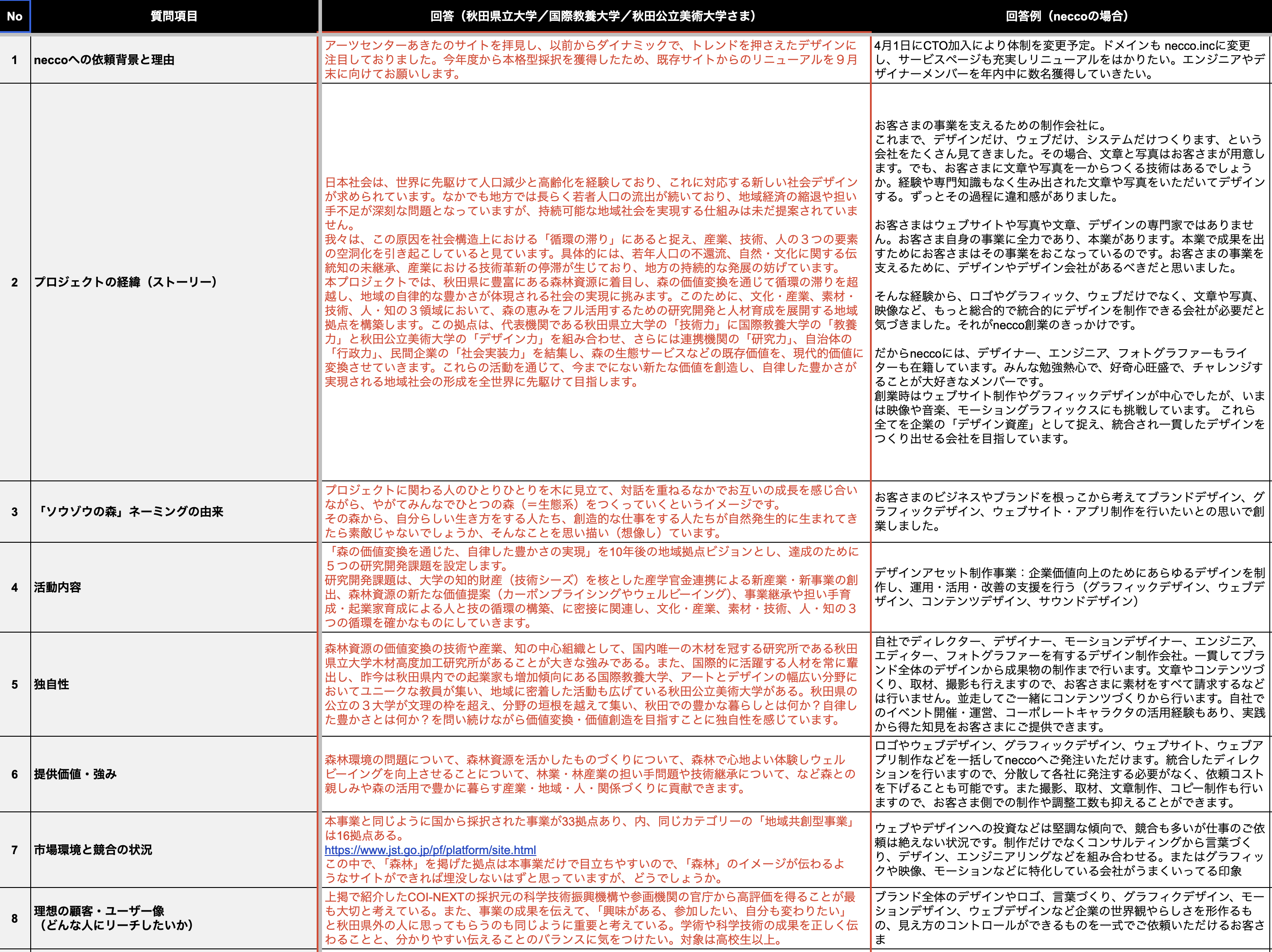1272x952 pixels.
Task: Click the example starting "自社でディレクター、デザイナー"
Action: (x=1071, y=685)
